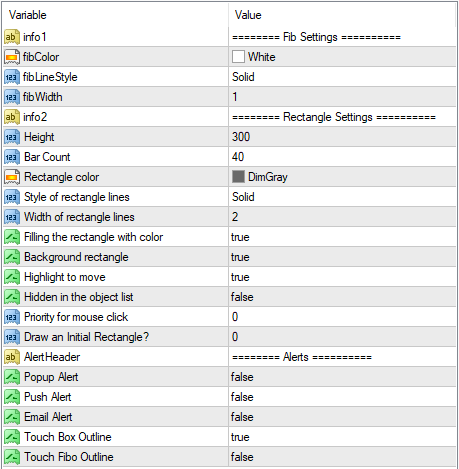
Task: Click the DimGray rectangle color swatch
Action: [238, 177]
